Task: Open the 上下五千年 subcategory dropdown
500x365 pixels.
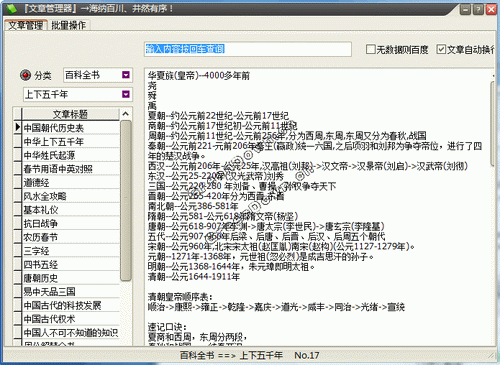Action: [x=126, y=94]
